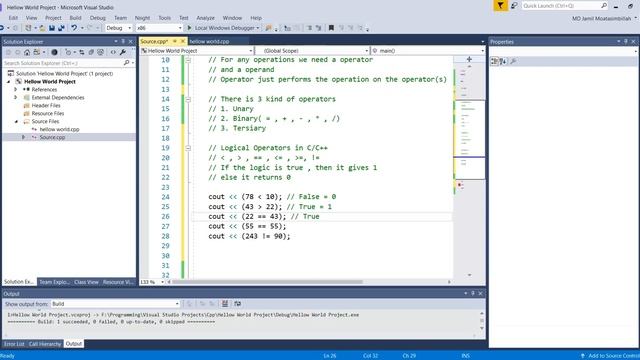Toggle auto-hide pin on Solution Explorer panel
640x360 pixels.
coord(123,42)
